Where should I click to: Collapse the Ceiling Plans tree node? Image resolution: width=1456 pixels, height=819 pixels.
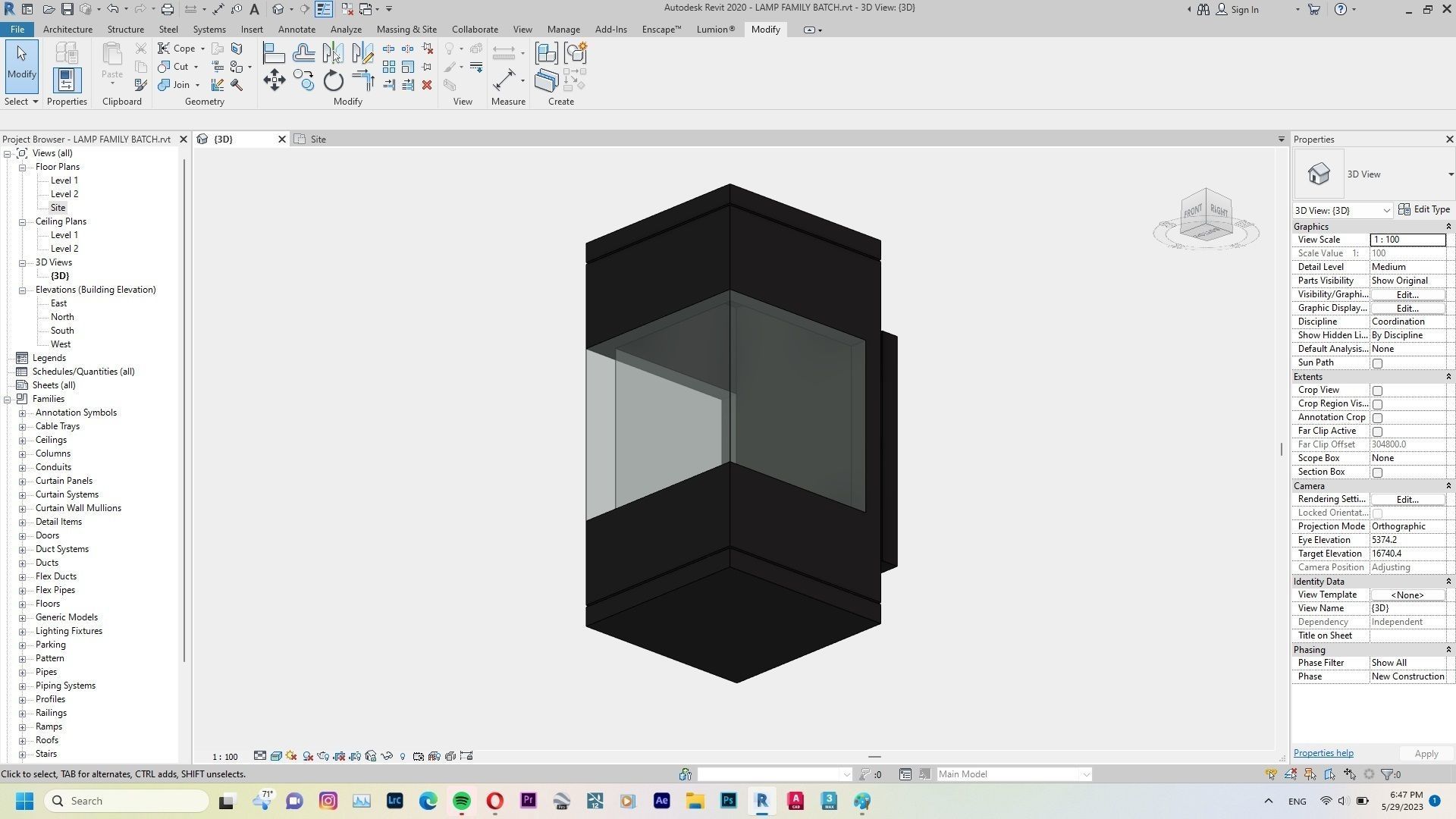point(23,221)
